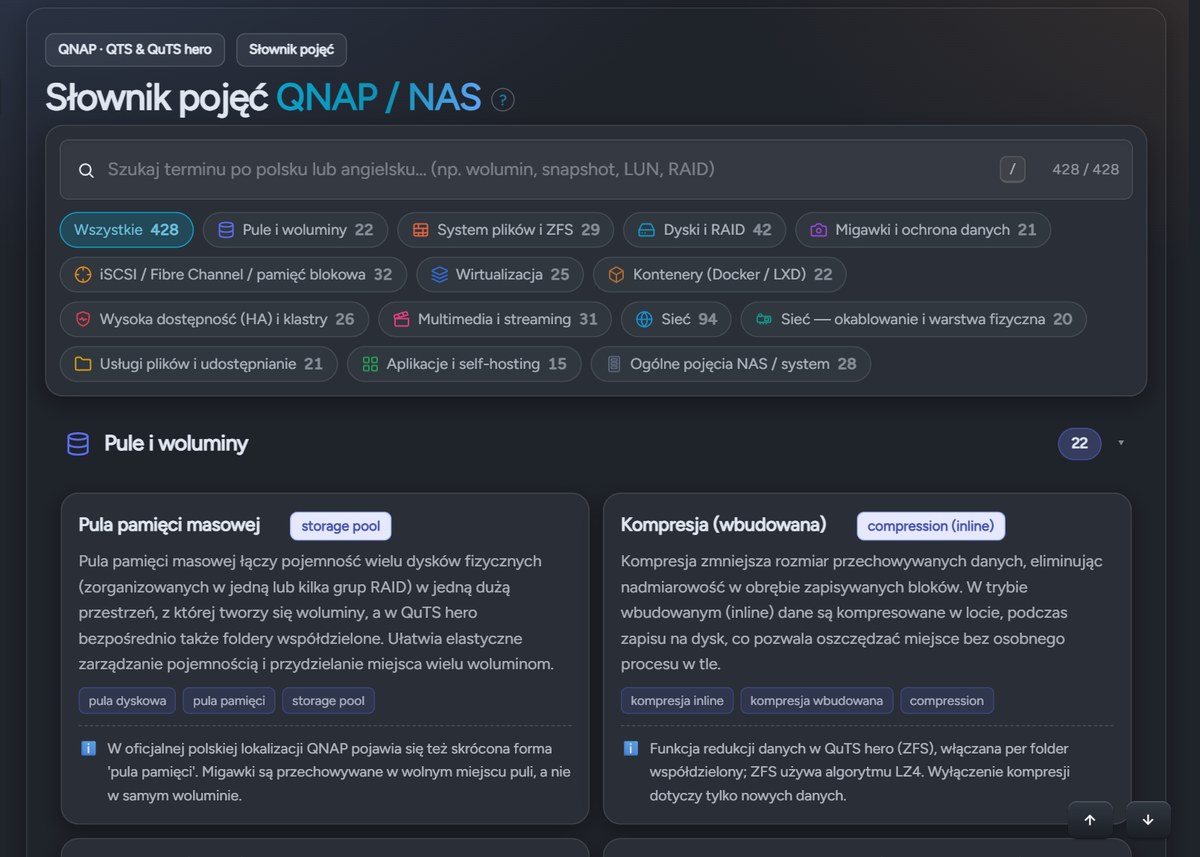Click the compression (inline) term badge
Viewport: 1200px width, 857px height.
click(x=932, y=526)
